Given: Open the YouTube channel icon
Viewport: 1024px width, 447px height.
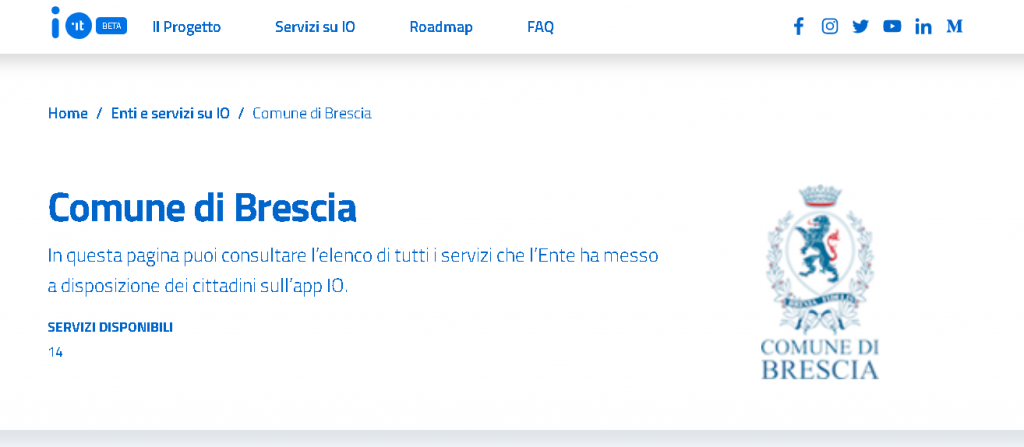Looking at the screenshot, I should click(x=892, y=27).
